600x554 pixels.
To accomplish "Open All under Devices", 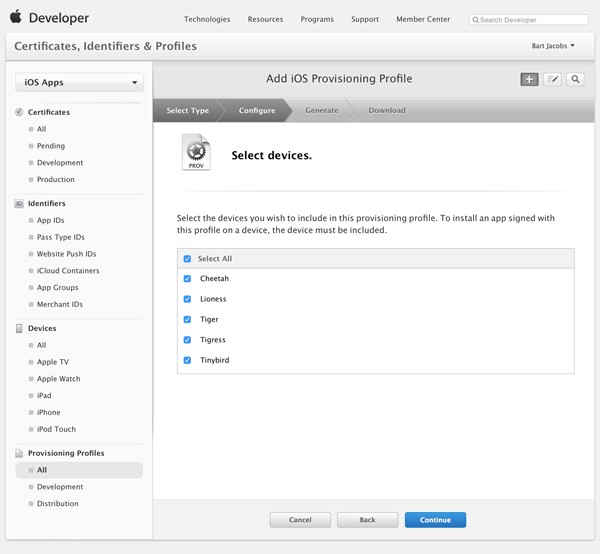I will click(x=41, y=345).
